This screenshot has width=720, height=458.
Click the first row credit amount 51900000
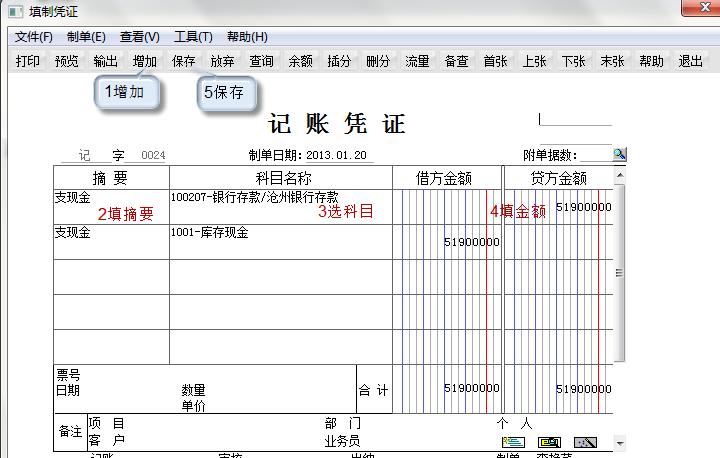(584, 207)
